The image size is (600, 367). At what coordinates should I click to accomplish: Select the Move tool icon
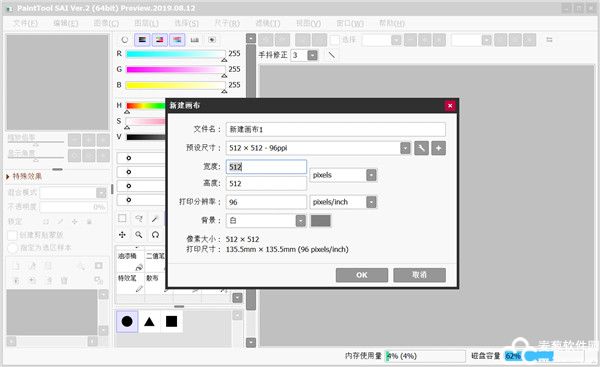pos(122,235)
